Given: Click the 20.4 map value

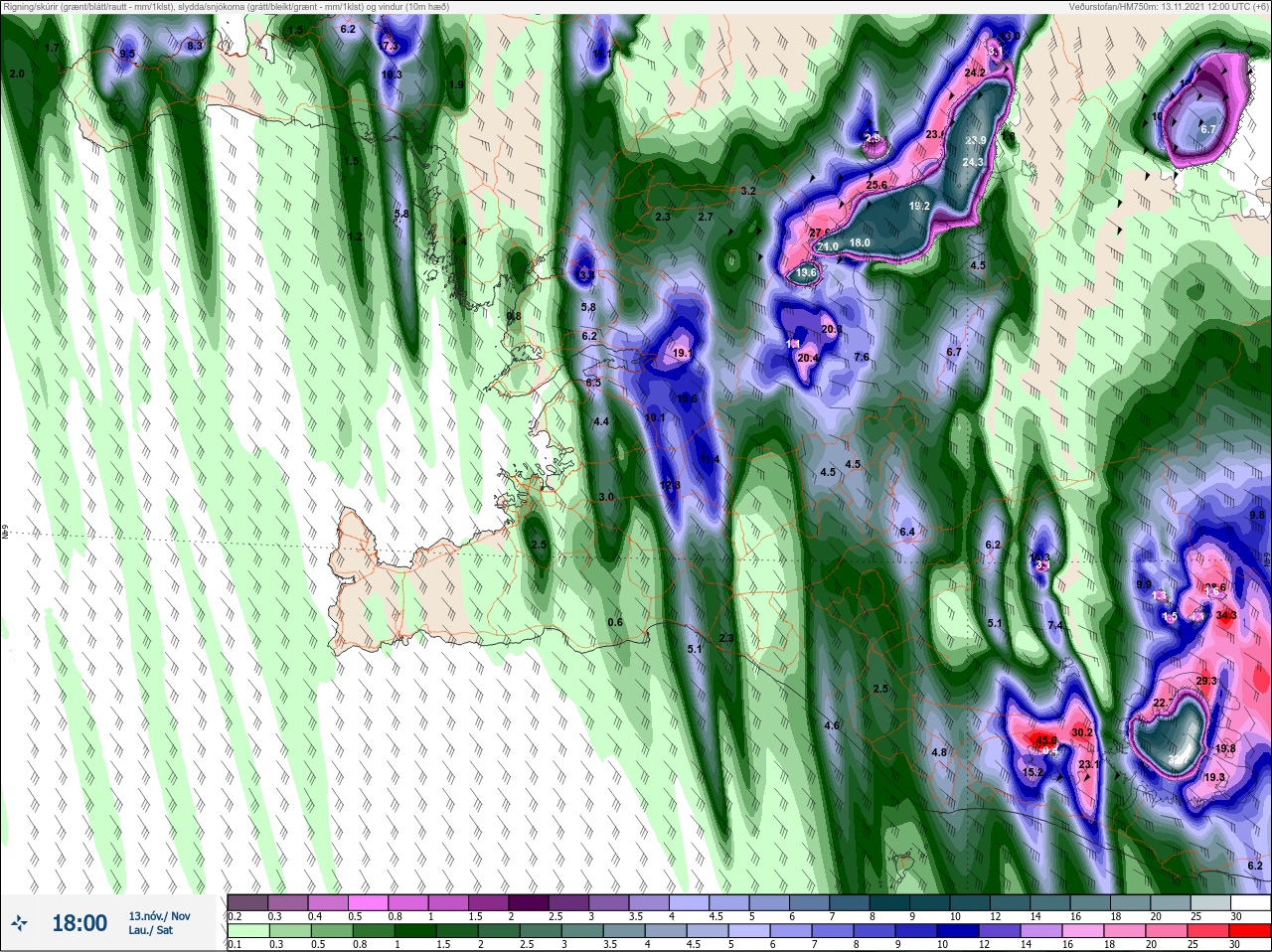Looking at the screenshot, I should (808, 359).
